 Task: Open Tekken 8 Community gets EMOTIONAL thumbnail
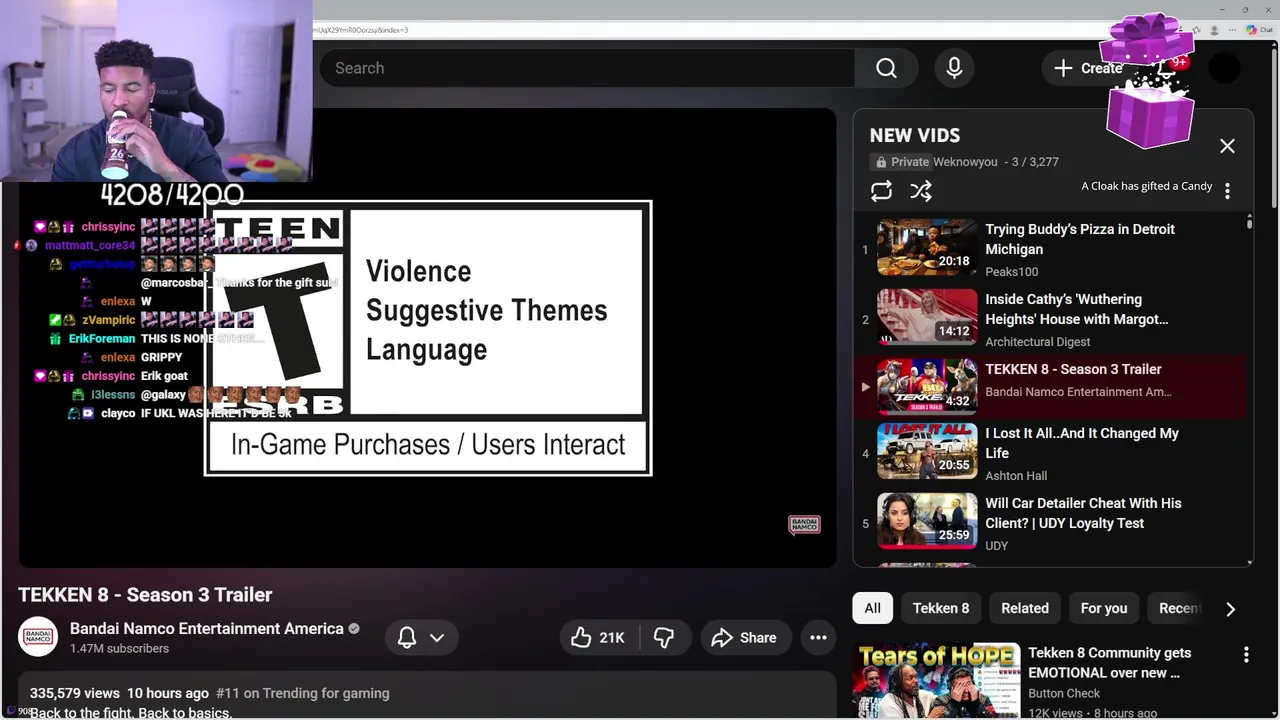click(936, 681)
